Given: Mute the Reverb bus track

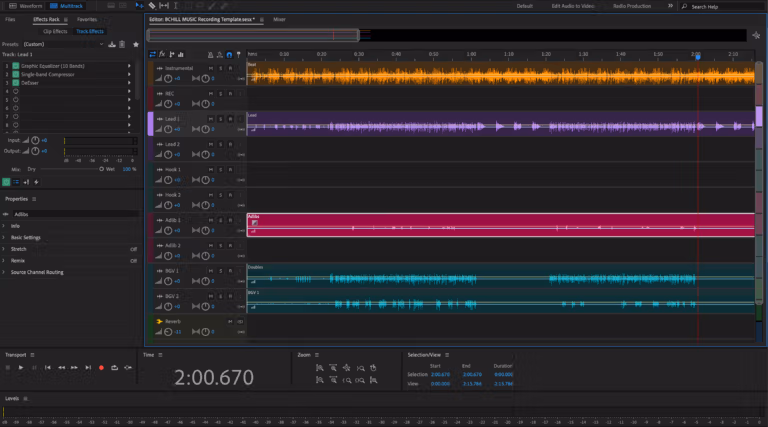Looking at the screenshot, I should pyautogui.click(x=230, y=322).
